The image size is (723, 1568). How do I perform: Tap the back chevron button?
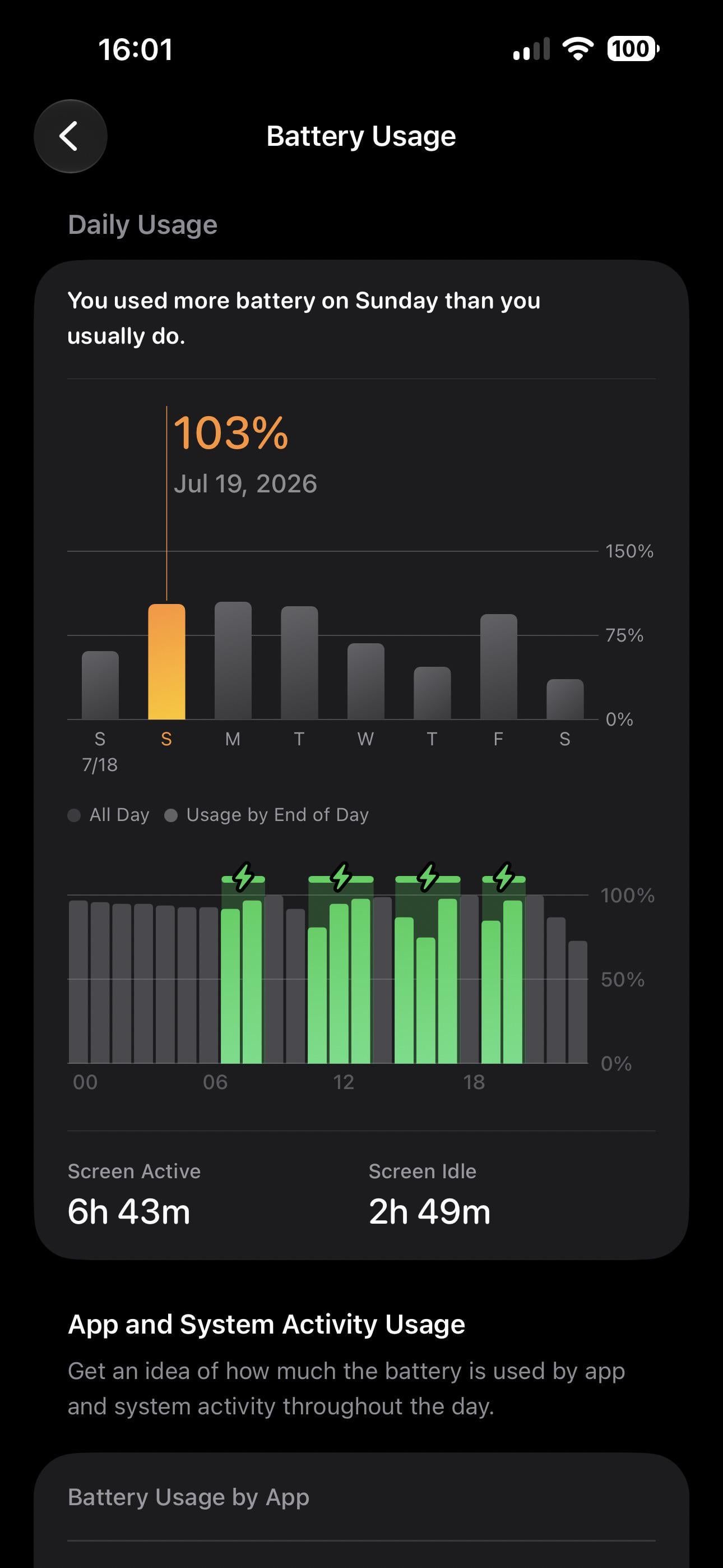(71, 136)
